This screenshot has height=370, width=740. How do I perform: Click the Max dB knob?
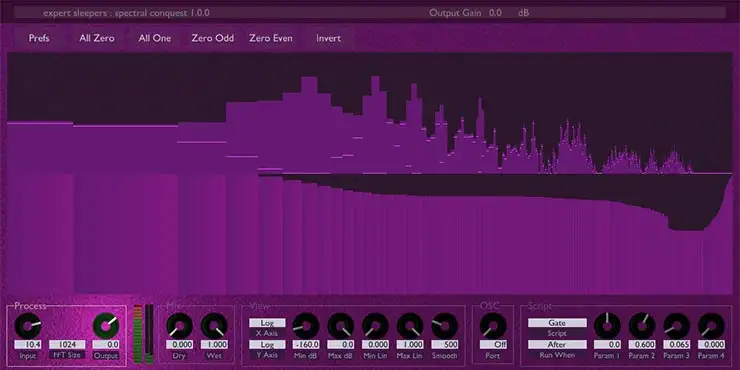click(x=341, y=326)
